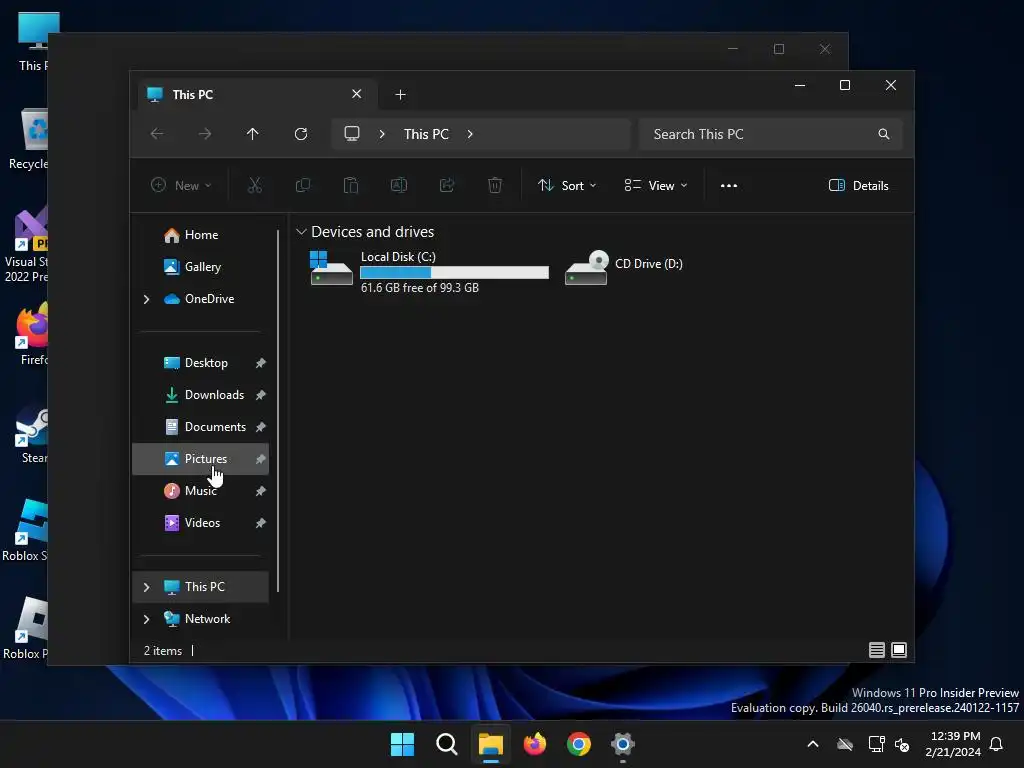Open the Pictures folder in sidebar

tap(200, 459)
